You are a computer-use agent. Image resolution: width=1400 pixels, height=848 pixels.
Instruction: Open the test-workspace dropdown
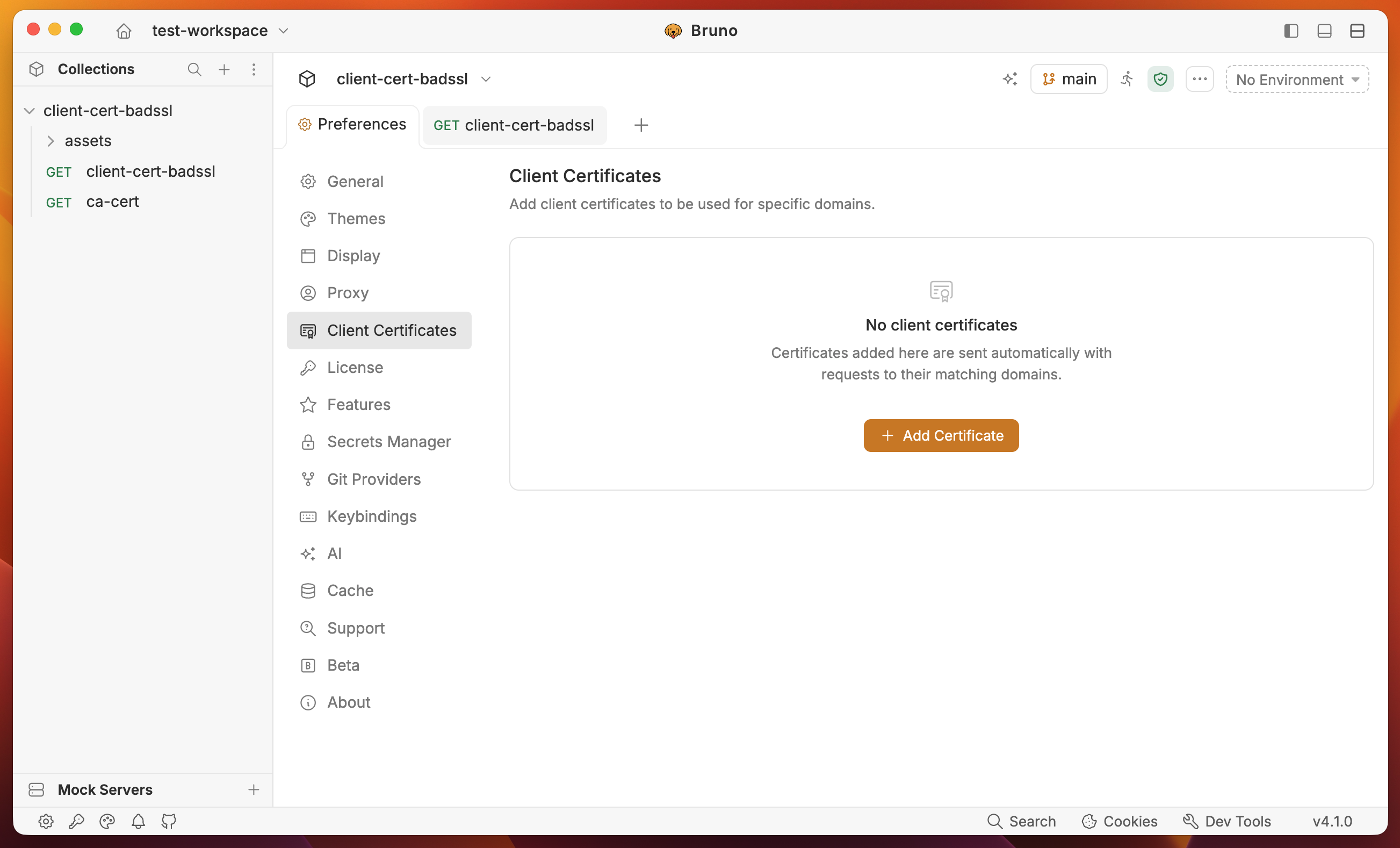pos(220,31)
